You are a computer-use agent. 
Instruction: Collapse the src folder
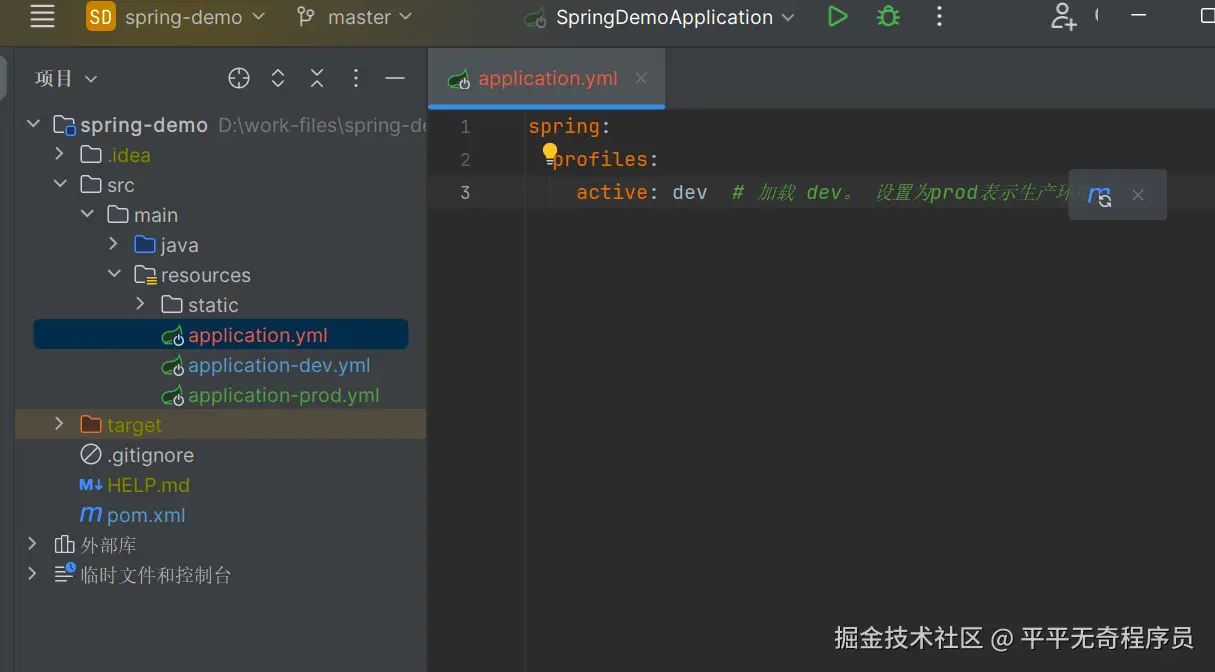point(60,184)
